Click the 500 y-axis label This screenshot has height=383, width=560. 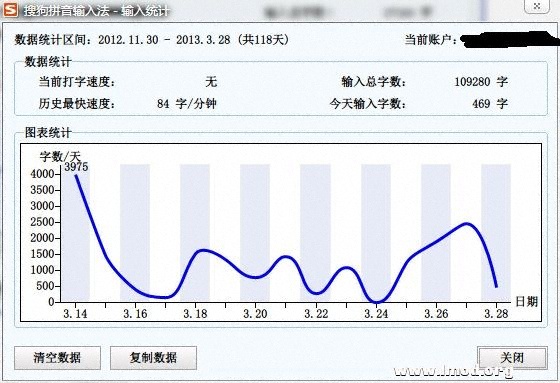45,286
